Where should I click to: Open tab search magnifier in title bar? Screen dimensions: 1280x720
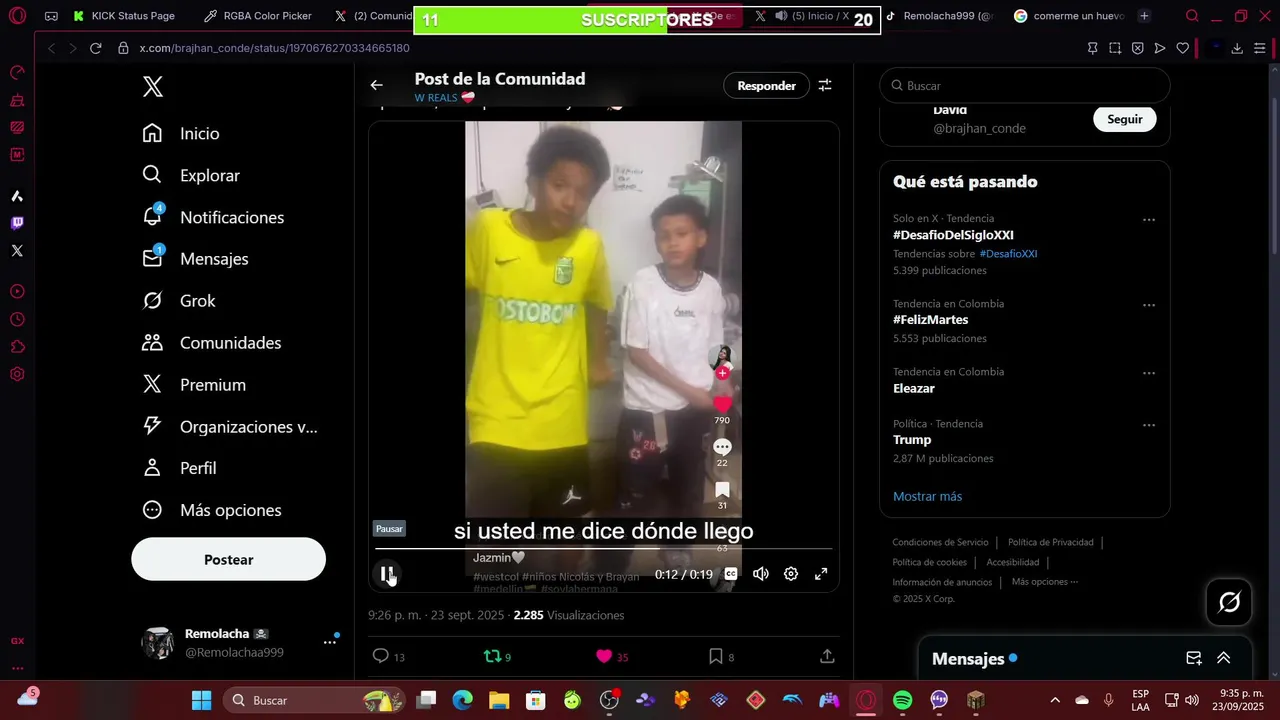tap(1192, 16)
